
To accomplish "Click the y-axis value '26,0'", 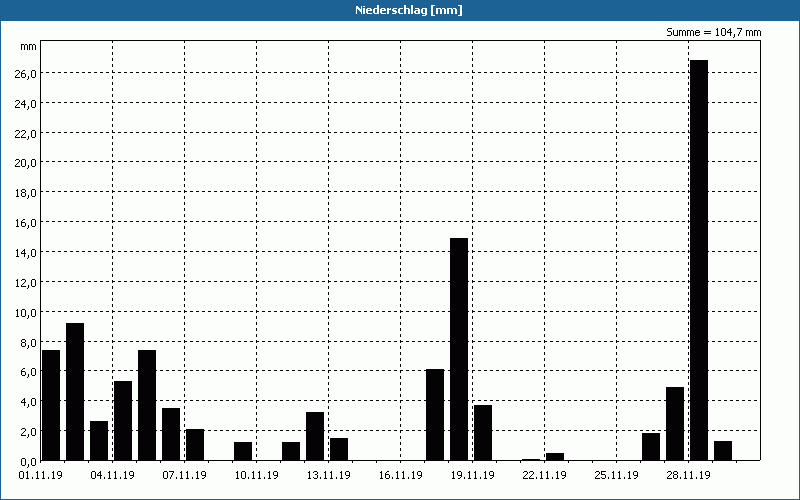I will (26, 73).
